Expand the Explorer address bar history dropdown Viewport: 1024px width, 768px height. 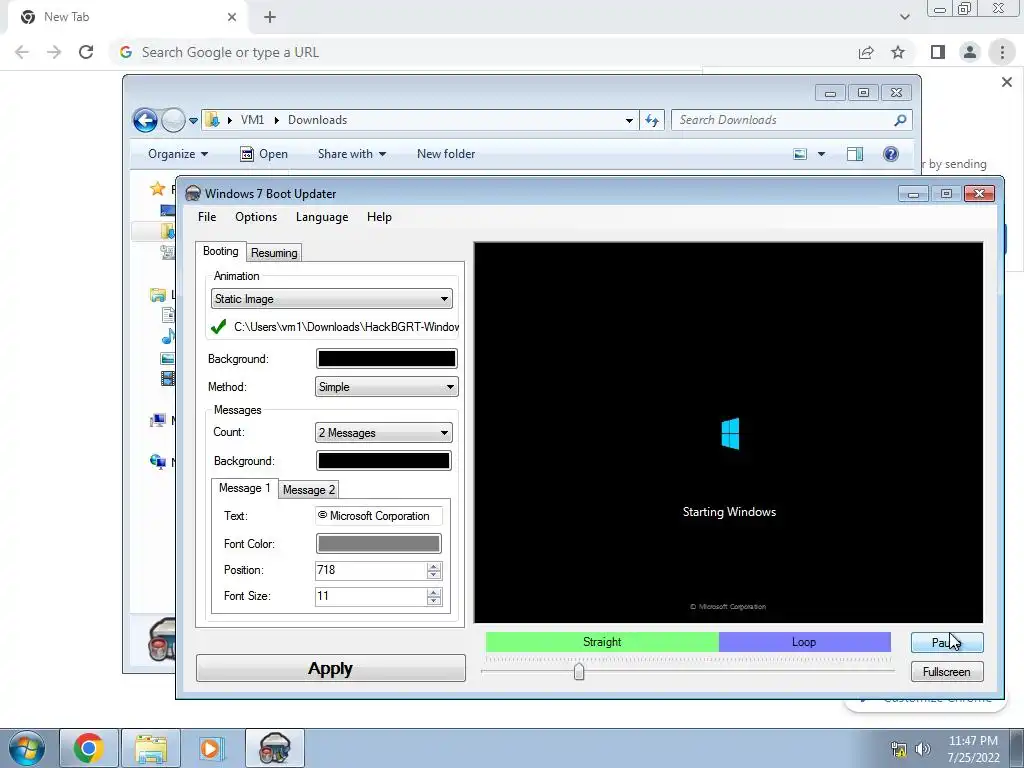point(629,120)
